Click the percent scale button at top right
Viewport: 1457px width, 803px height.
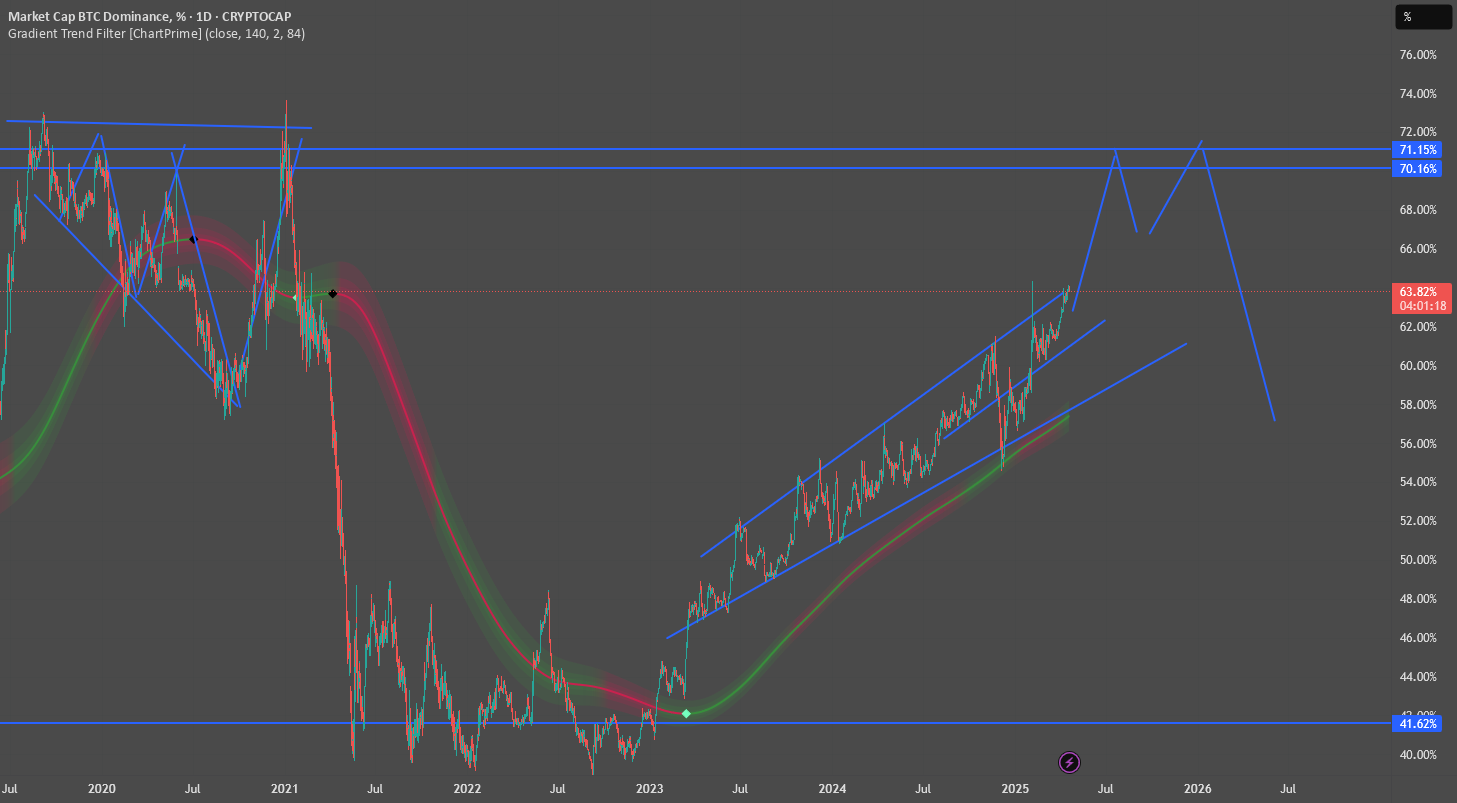click(1422, 17)
